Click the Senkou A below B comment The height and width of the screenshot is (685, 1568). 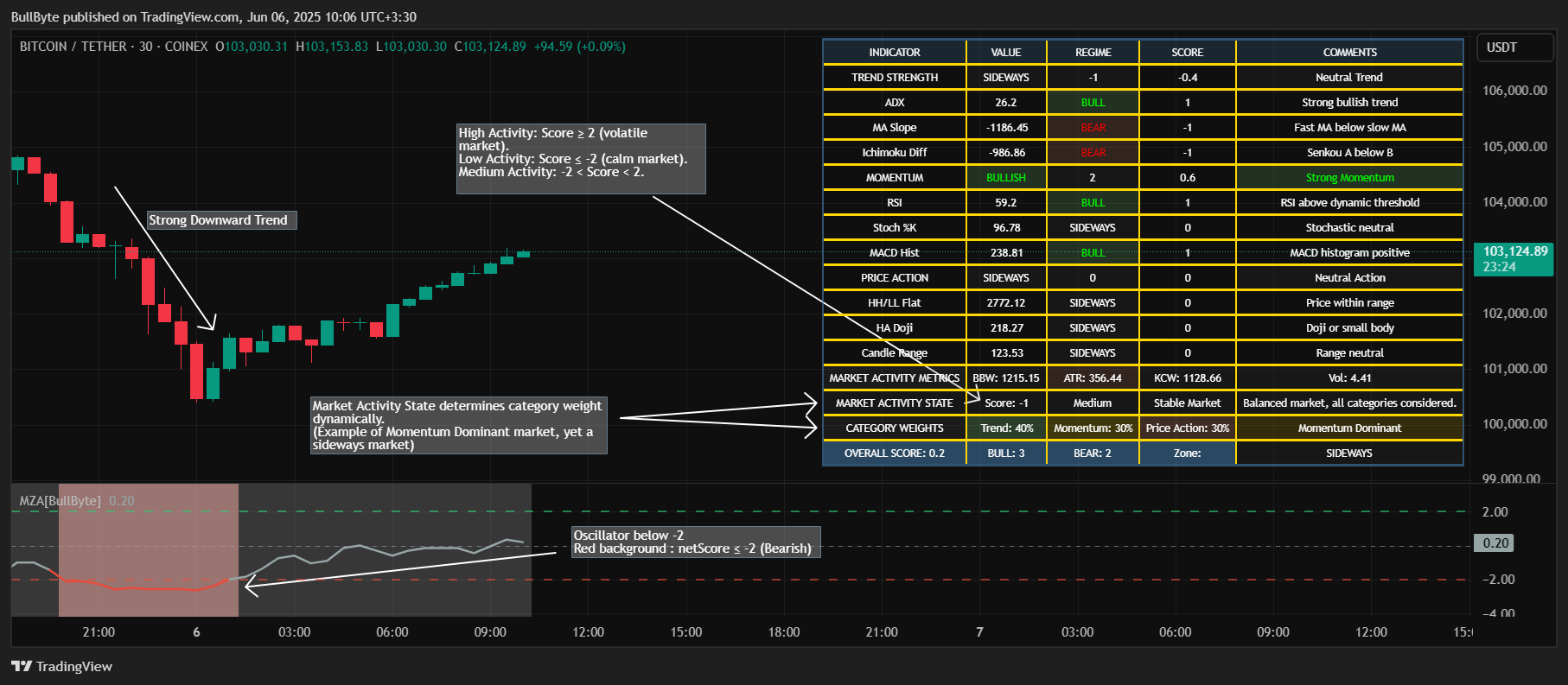[1349, 152]
